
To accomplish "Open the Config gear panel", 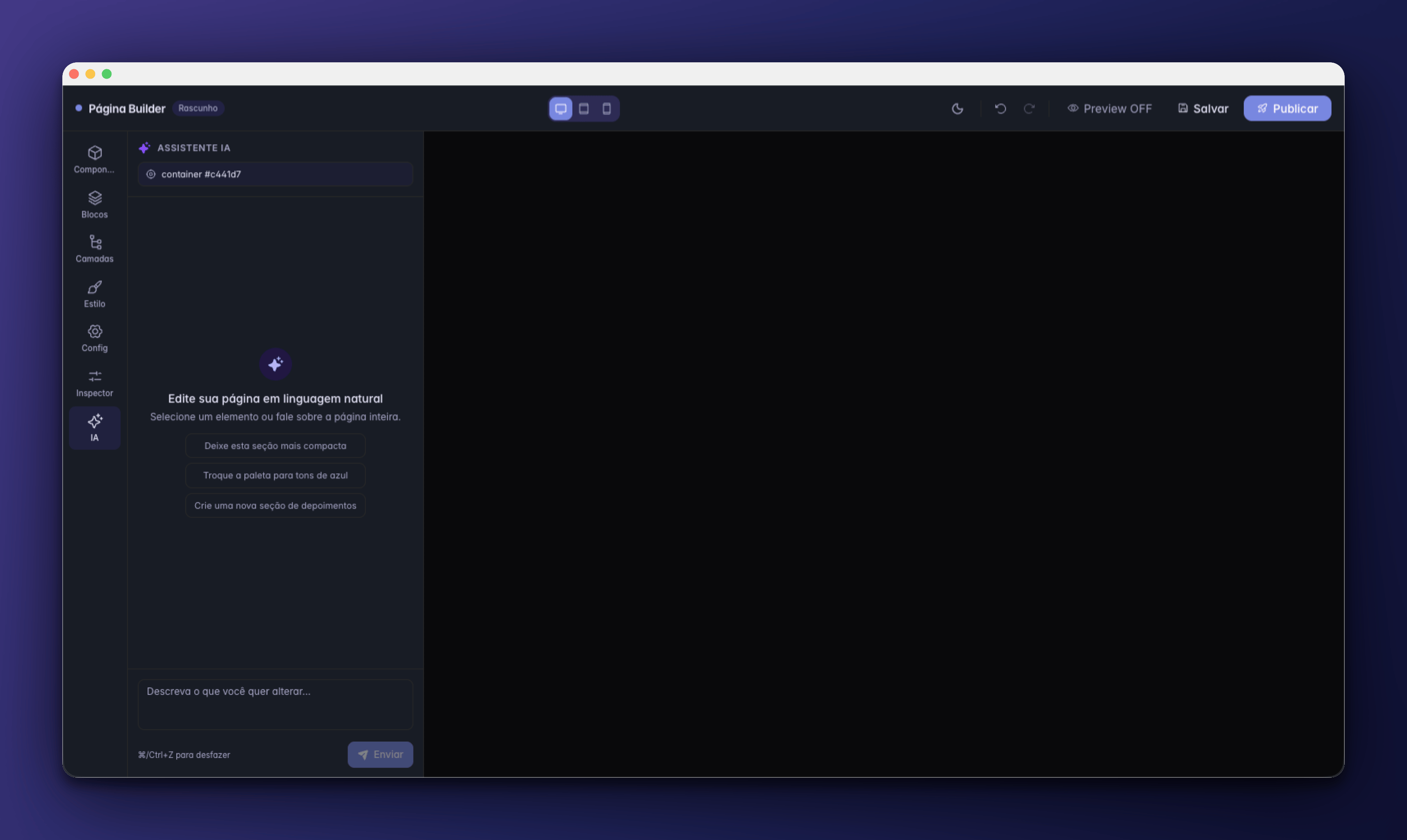I will (95, 338).
